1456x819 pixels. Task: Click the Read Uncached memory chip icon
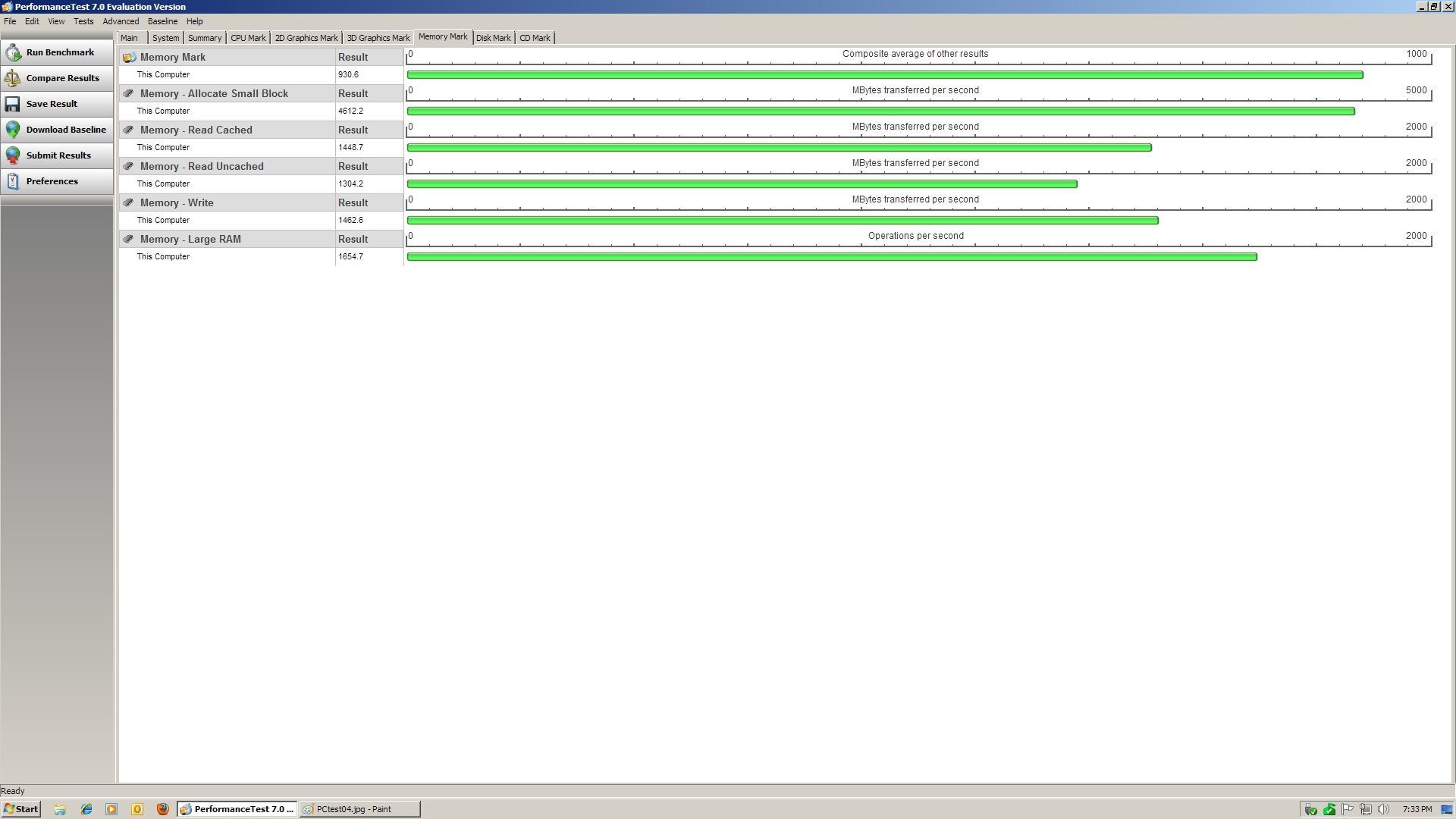point(129,166)
